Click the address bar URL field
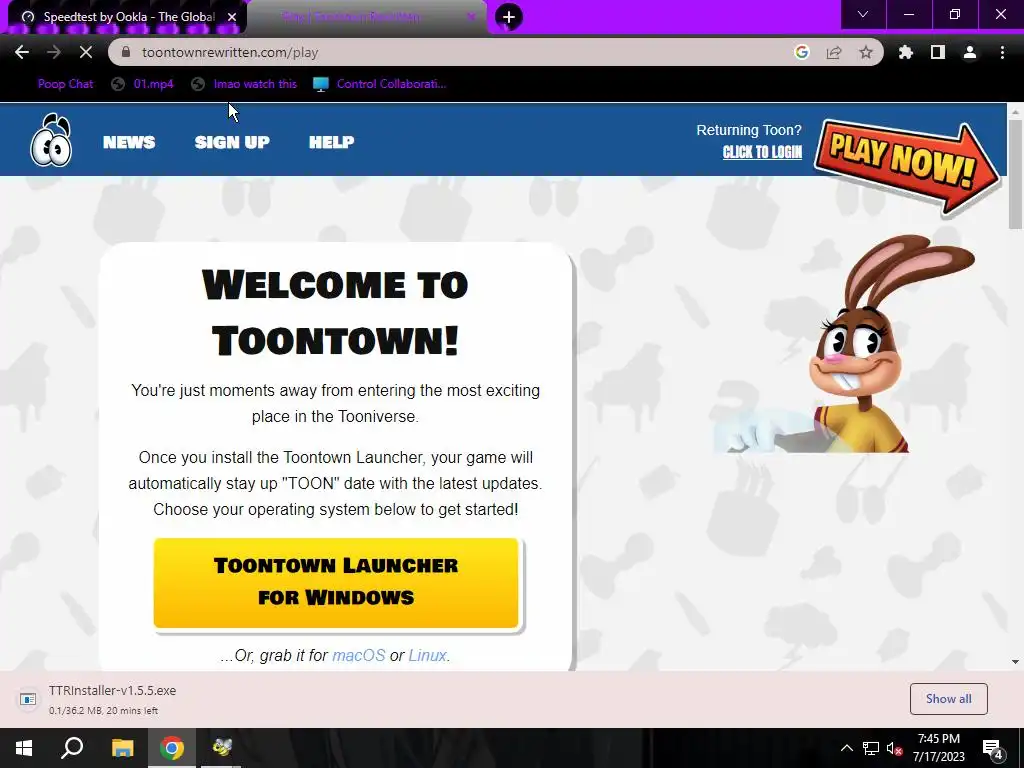This screenshot has height=768, width=1024. click(457, 52)
